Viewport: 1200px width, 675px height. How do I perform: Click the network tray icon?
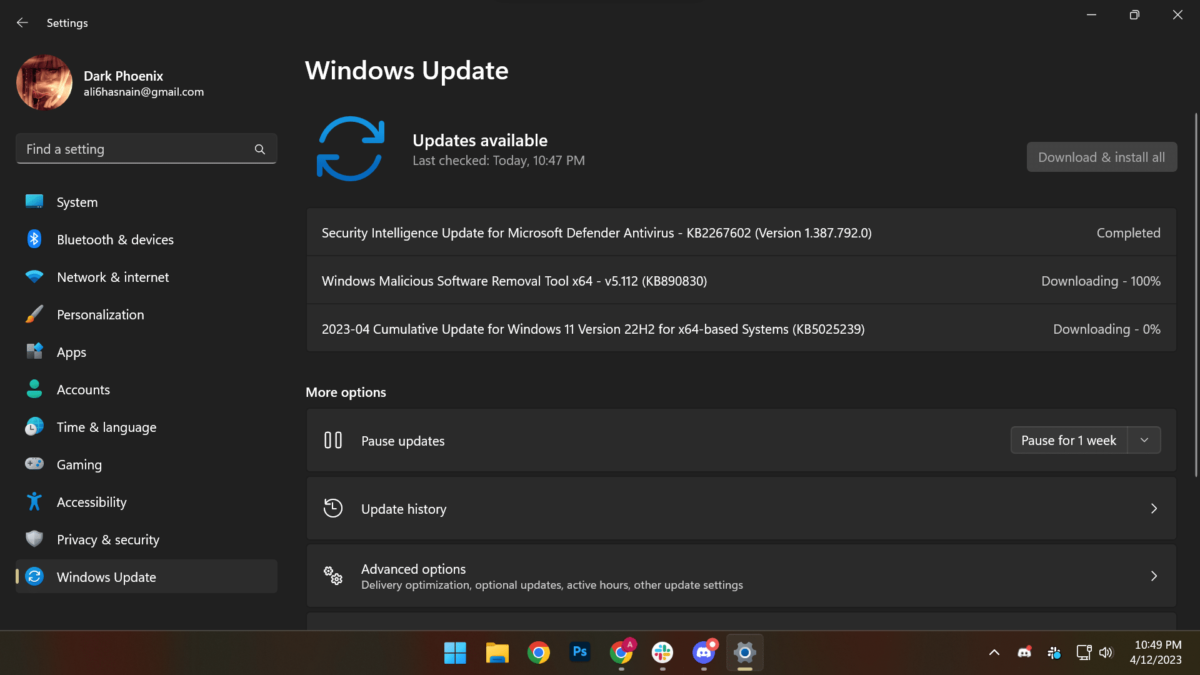[x=1083, y=653]
